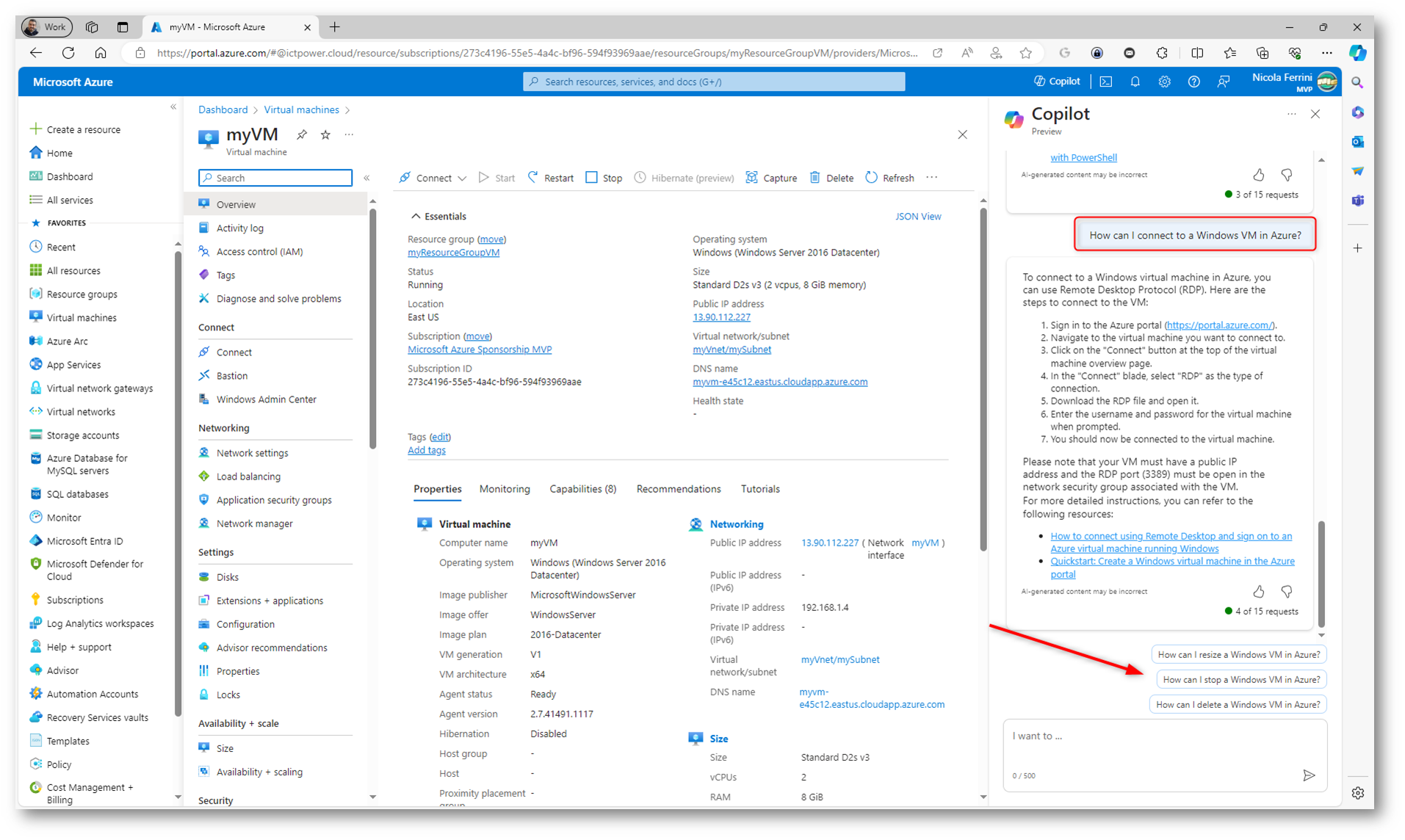
Task: Open Storage accounts in left nav
Action: point(82,435)
